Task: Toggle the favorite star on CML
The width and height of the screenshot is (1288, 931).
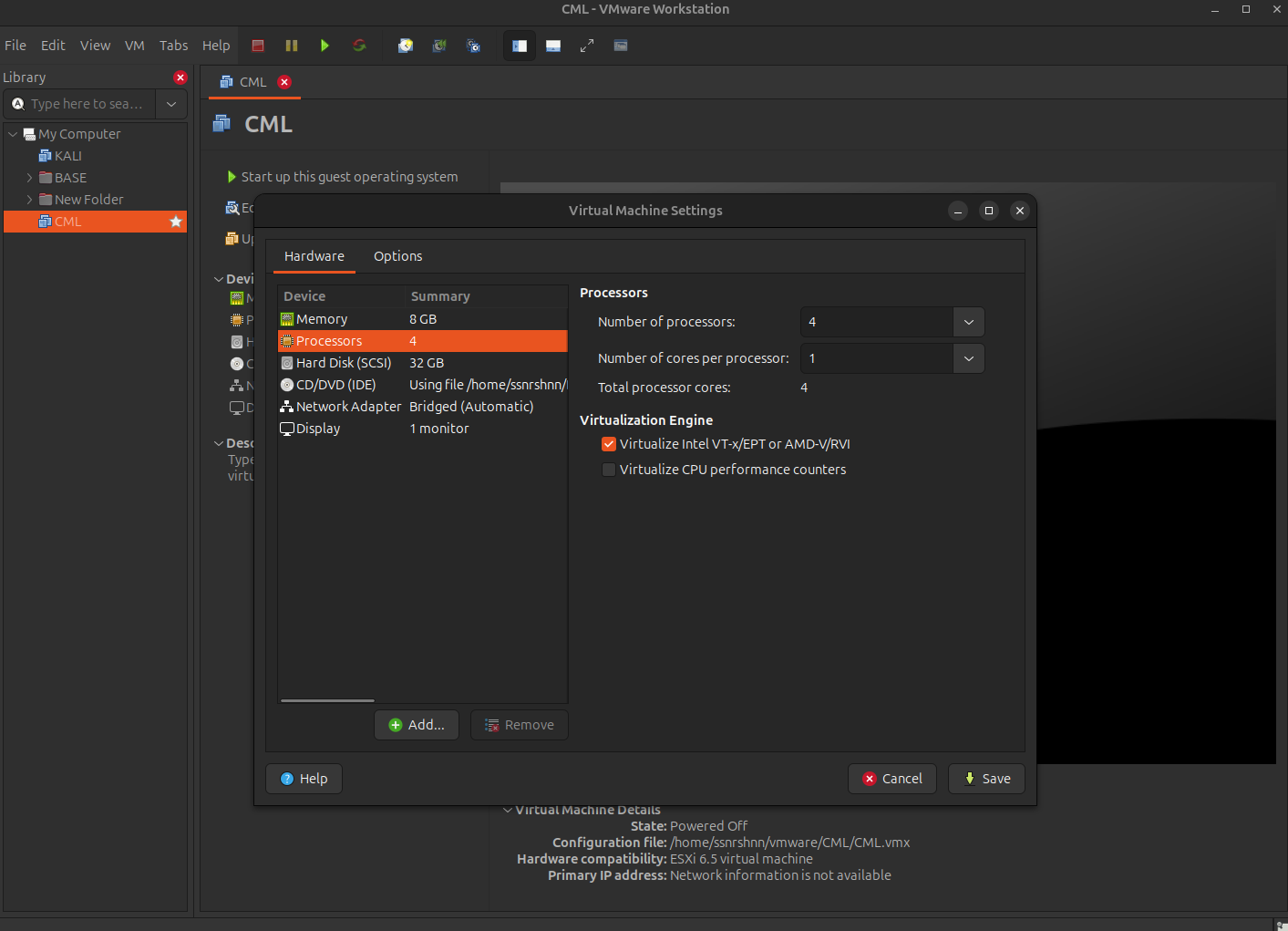Action: 176,222
